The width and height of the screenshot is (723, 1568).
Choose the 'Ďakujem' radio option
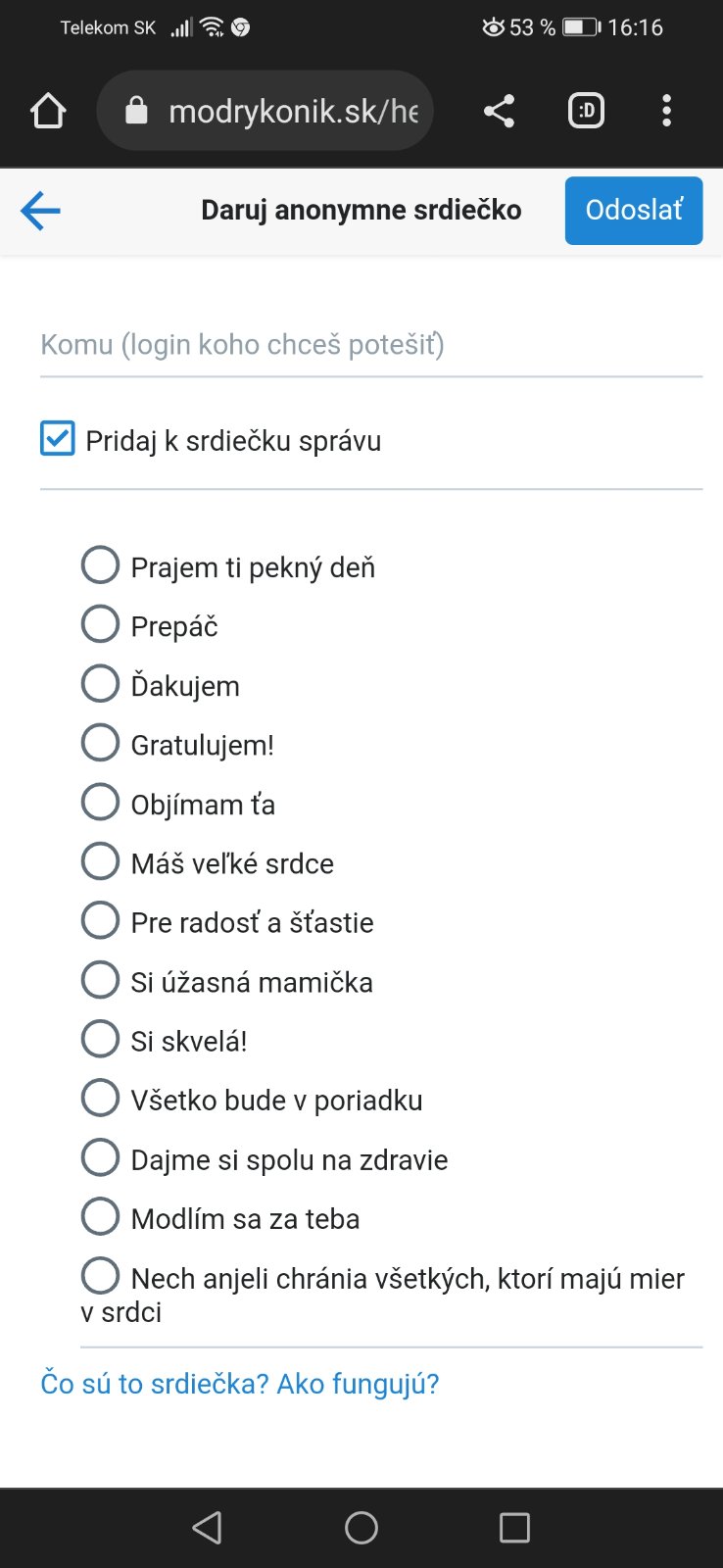pos(100,684)
